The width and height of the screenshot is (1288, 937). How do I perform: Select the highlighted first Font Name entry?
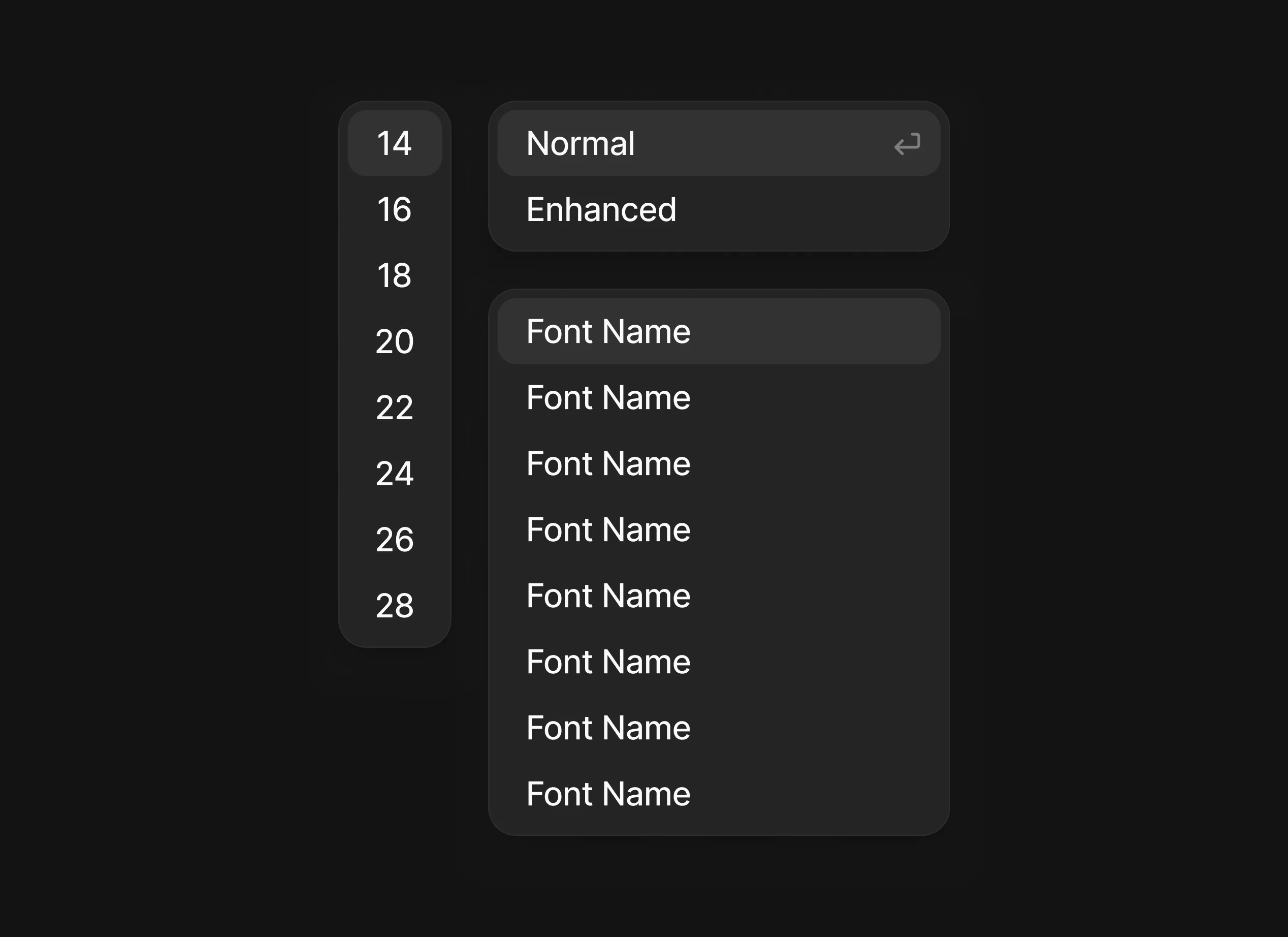[607, 331]
